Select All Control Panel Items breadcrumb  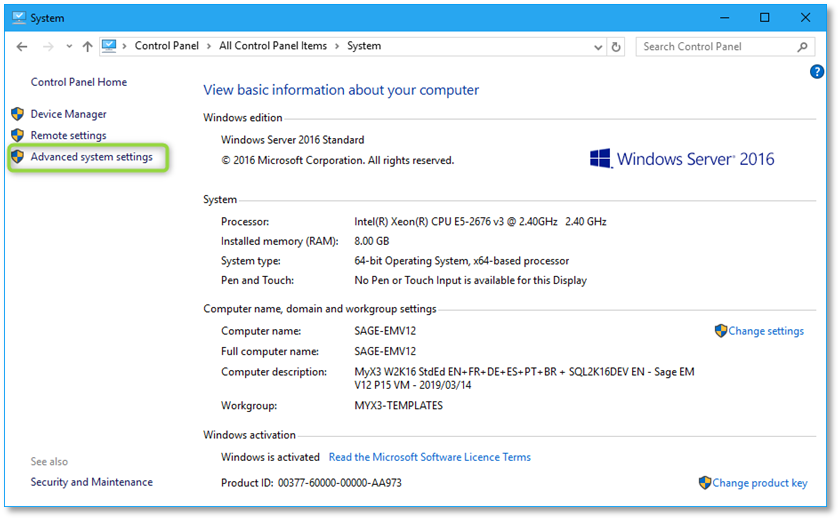click(x=273, y=46)
